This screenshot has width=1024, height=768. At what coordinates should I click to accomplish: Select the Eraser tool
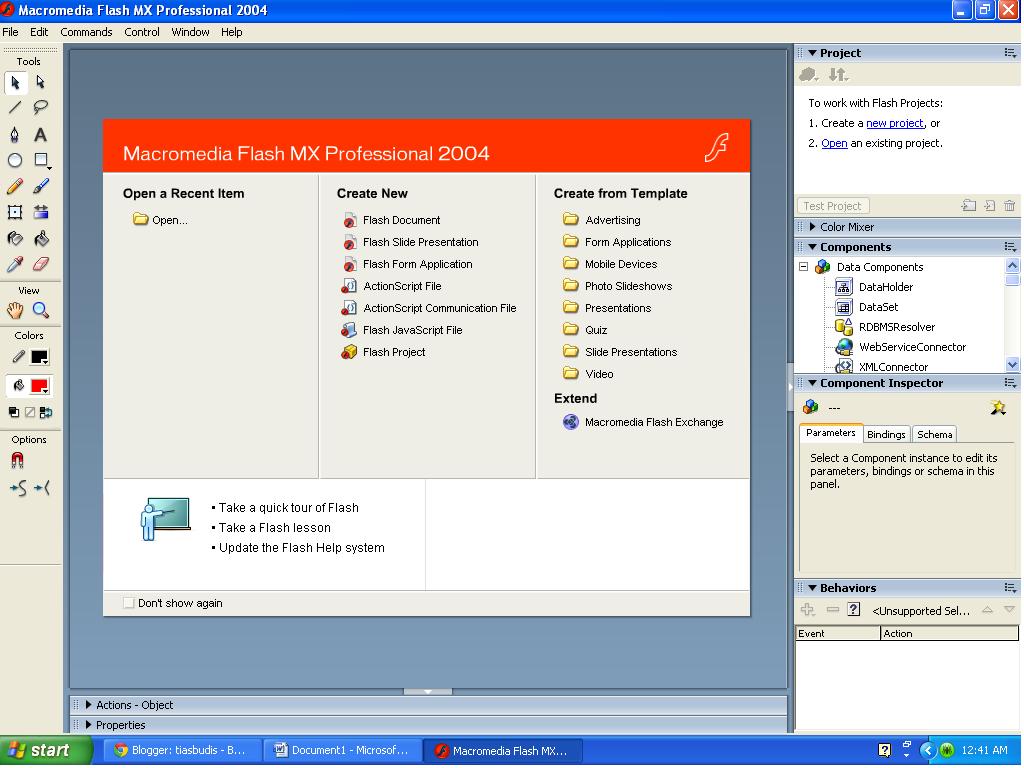(40, 264)
